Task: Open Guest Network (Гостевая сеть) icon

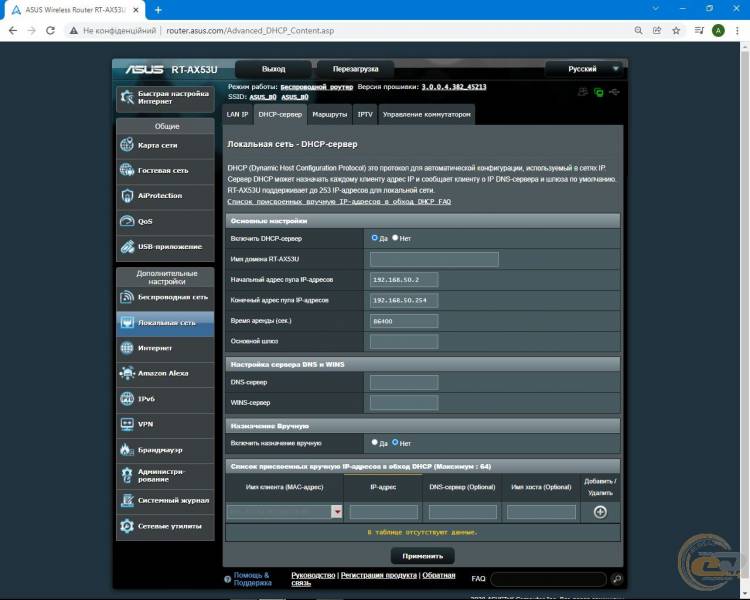Action: tap(127, 170)
